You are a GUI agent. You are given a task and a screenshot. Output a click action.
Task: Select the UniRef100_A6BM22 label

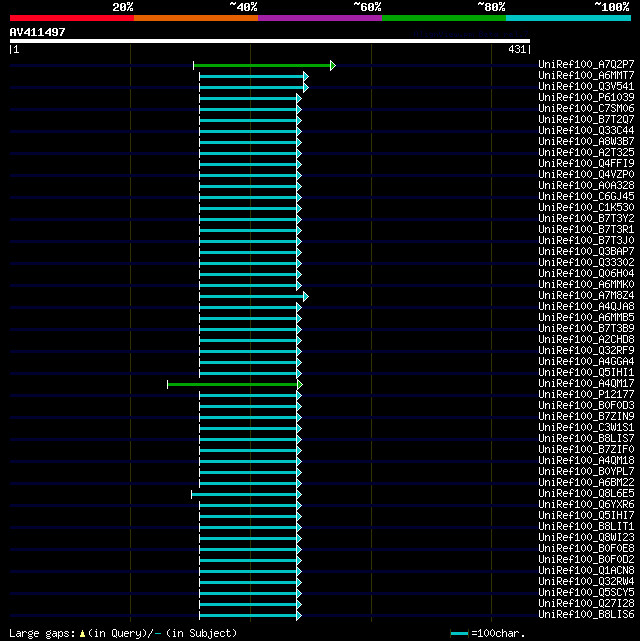pyautogui.click(x=586, y=482)
